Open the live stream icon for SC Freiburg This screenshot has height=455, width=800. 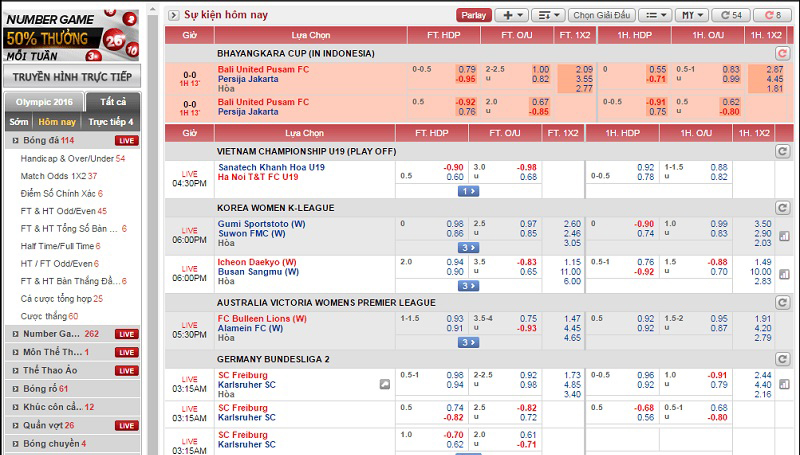(x=384, y=384)
